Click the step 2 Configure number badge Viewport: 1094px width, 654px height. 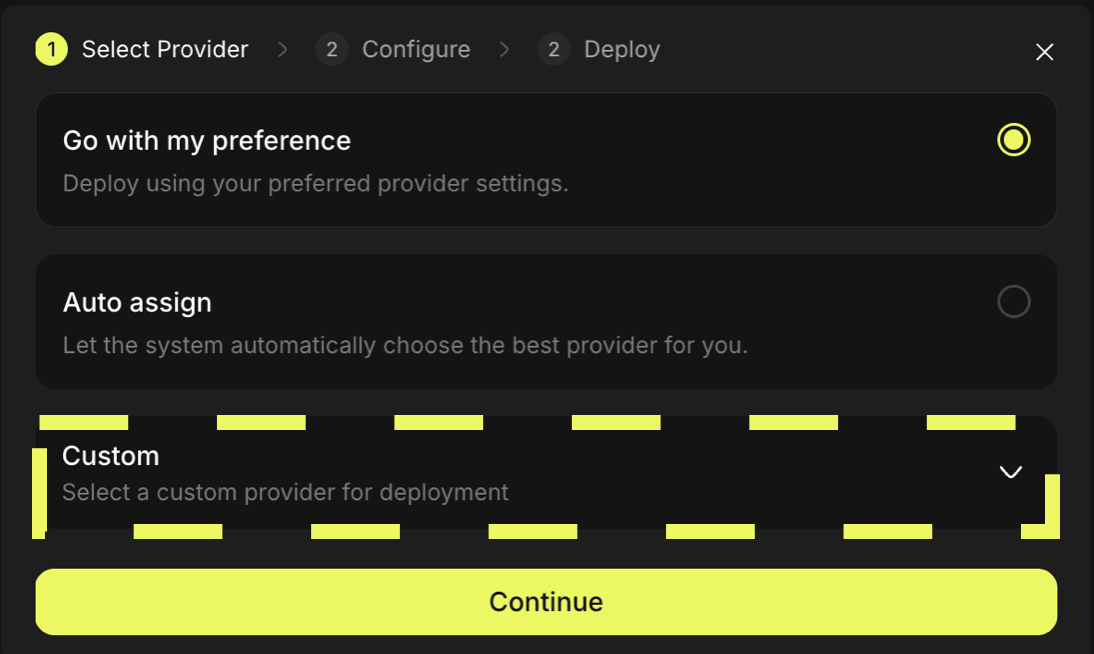331,49
